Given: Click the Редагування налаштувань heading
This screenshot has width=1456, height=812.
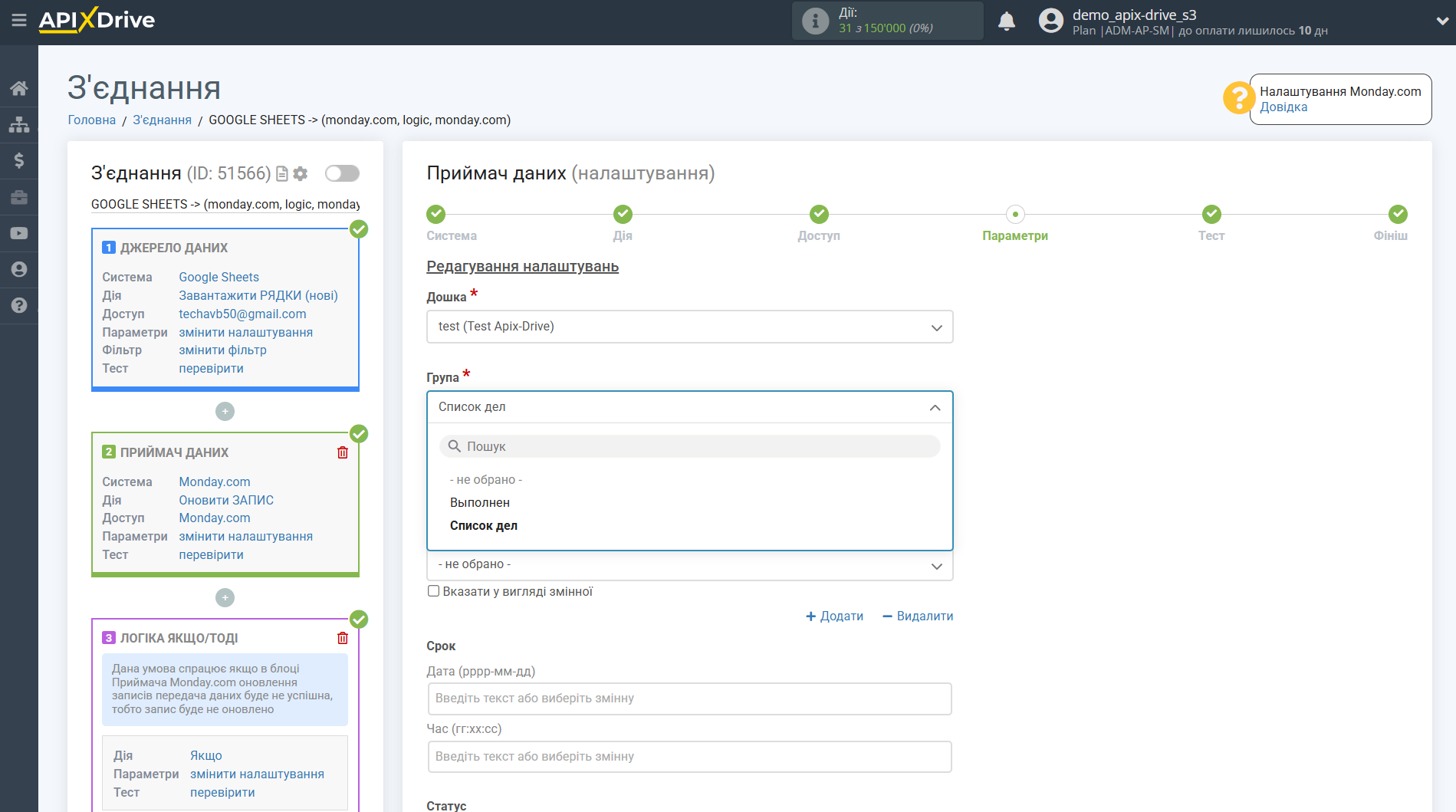Looking at the screenshot, I should [522, 267].
